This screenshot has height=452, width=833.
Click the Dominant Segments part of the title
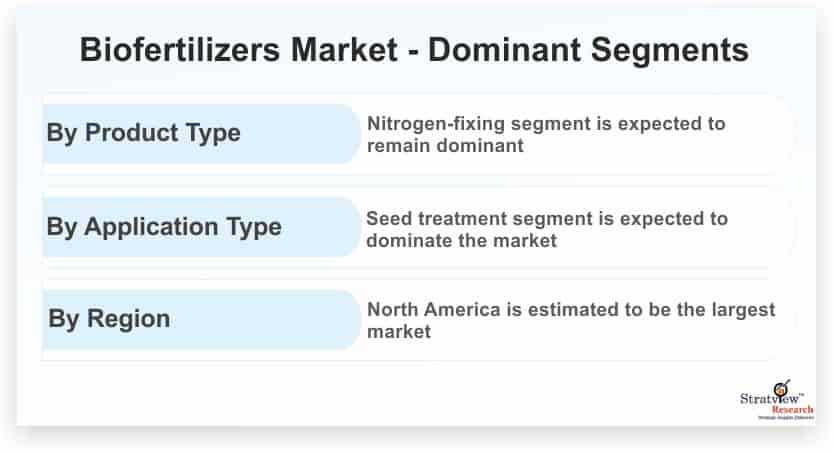pyautogui.click(x=589, y=50)
